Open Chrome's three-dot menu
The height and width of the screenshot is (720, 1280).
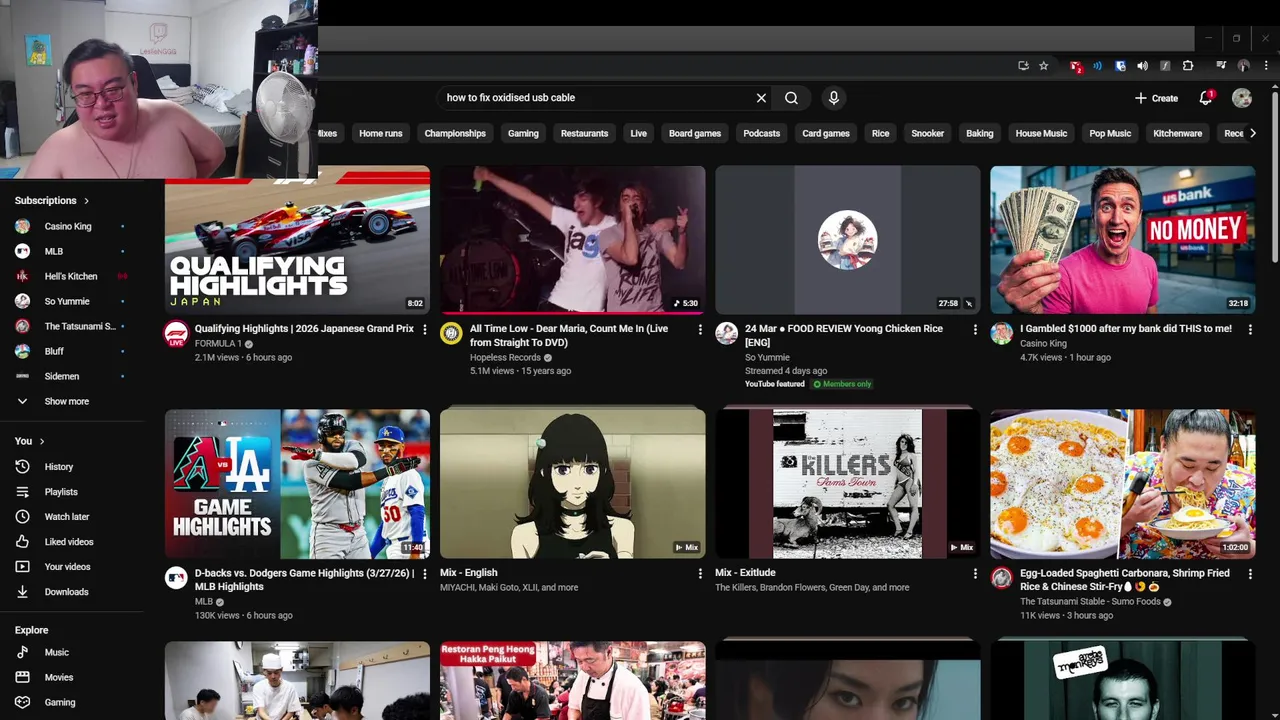coord(1266,66)
